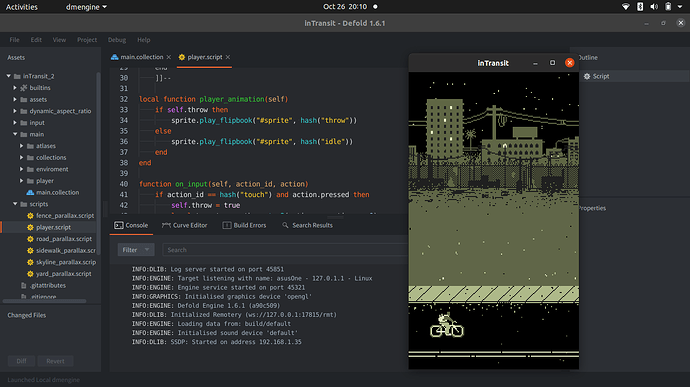Expand the dynamic_aspect_ratio folder
The height and width of the screenshot is (387, 690).
coord(15,111)
